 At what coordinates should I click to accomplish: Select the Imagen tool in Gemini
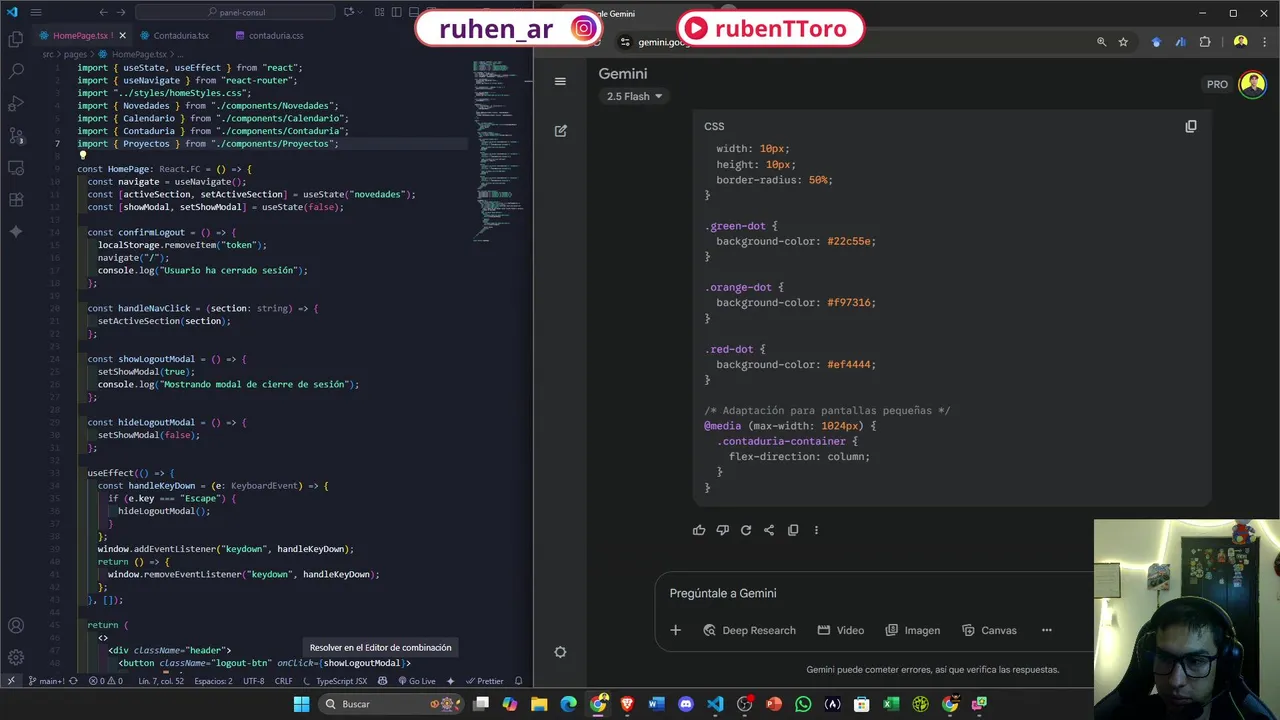coord(912,630)
